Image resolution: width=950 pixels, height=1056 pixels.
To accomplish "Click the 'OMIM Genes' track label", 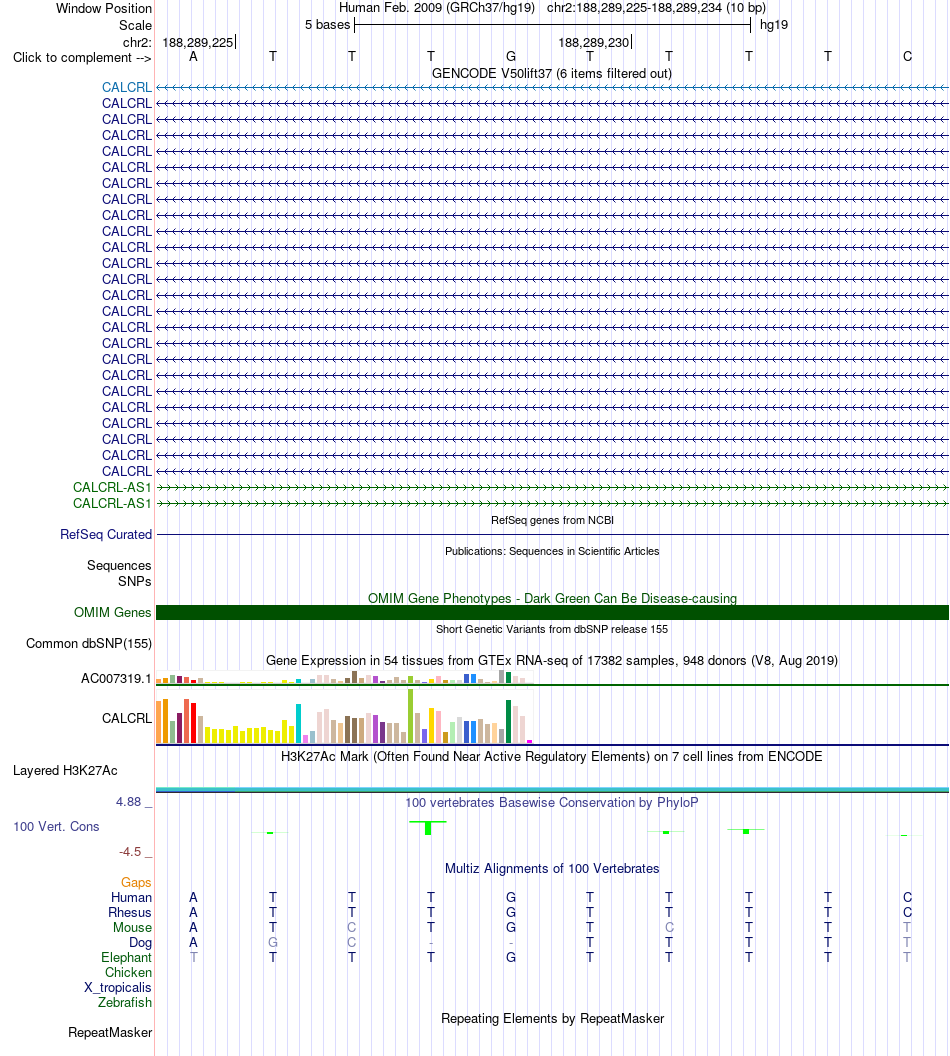I will [x=112, y=613].
